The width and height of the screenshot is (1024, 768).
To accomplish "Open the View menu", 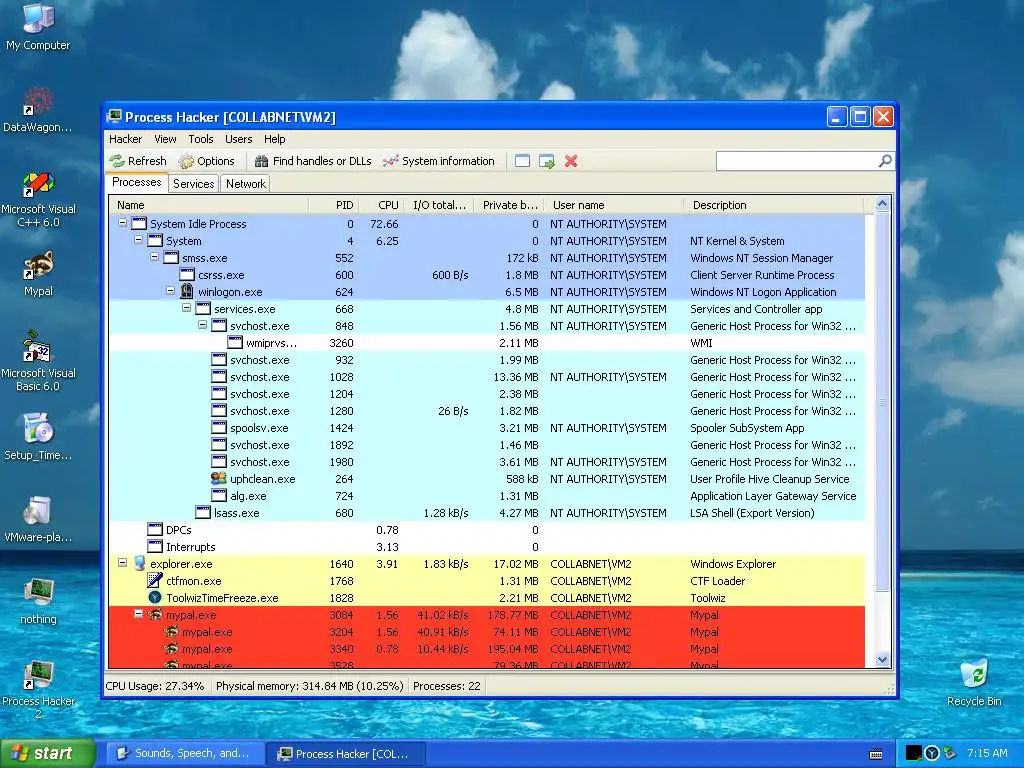I will tap(165, 139).
